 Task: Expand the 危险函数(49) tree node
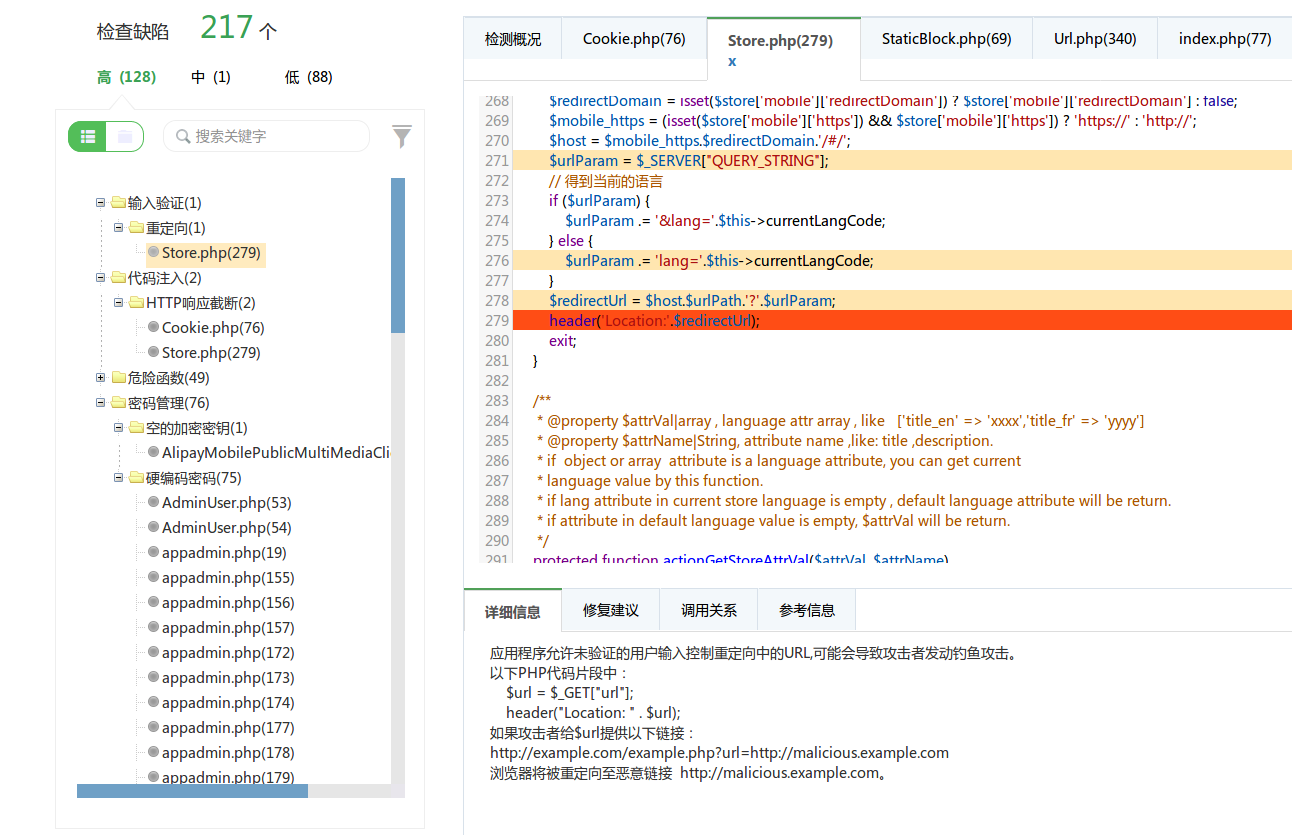100,378
